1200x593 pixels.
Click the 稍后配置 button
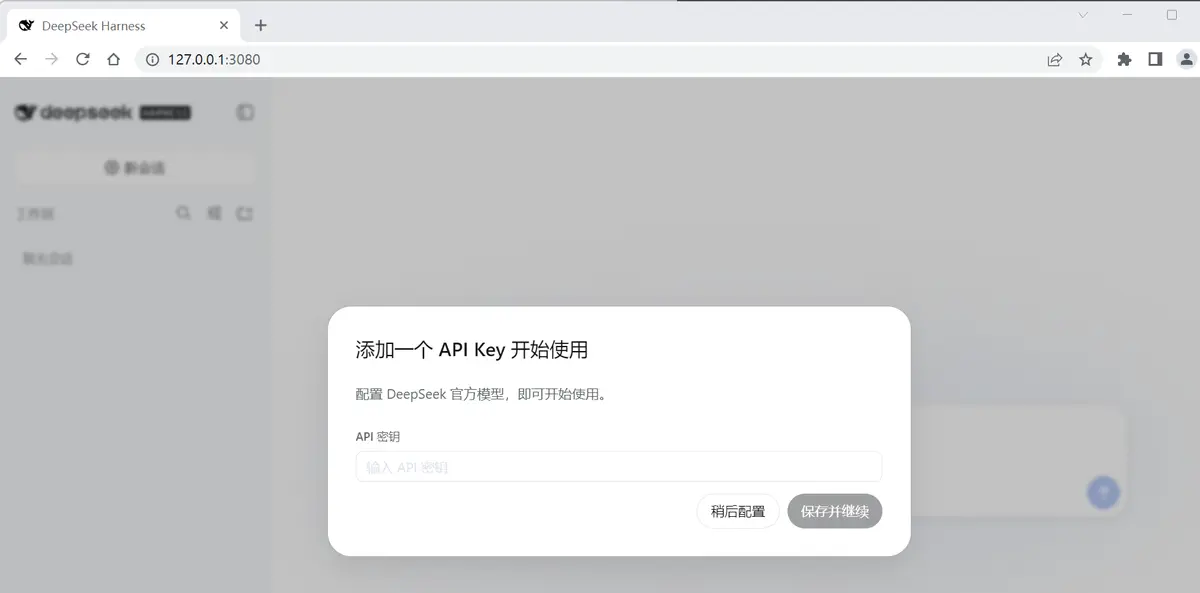tap(738, 511)
